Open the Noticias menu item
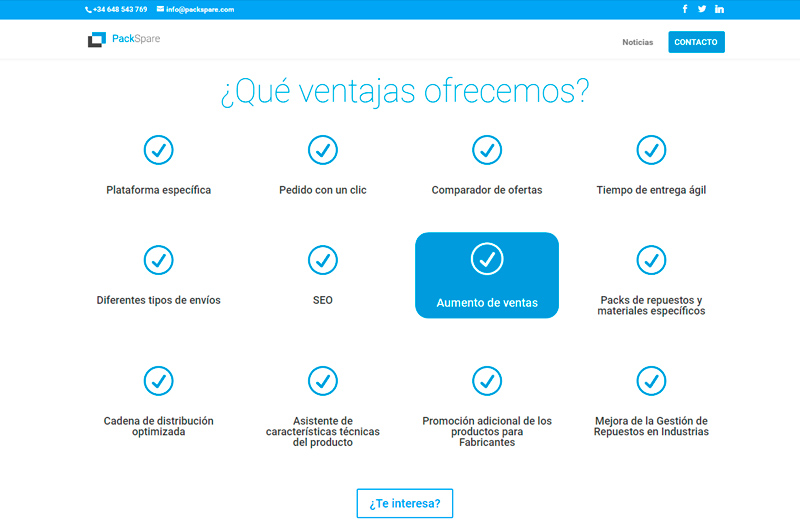The height and width of the screenshot is (531, 800). 637,42
